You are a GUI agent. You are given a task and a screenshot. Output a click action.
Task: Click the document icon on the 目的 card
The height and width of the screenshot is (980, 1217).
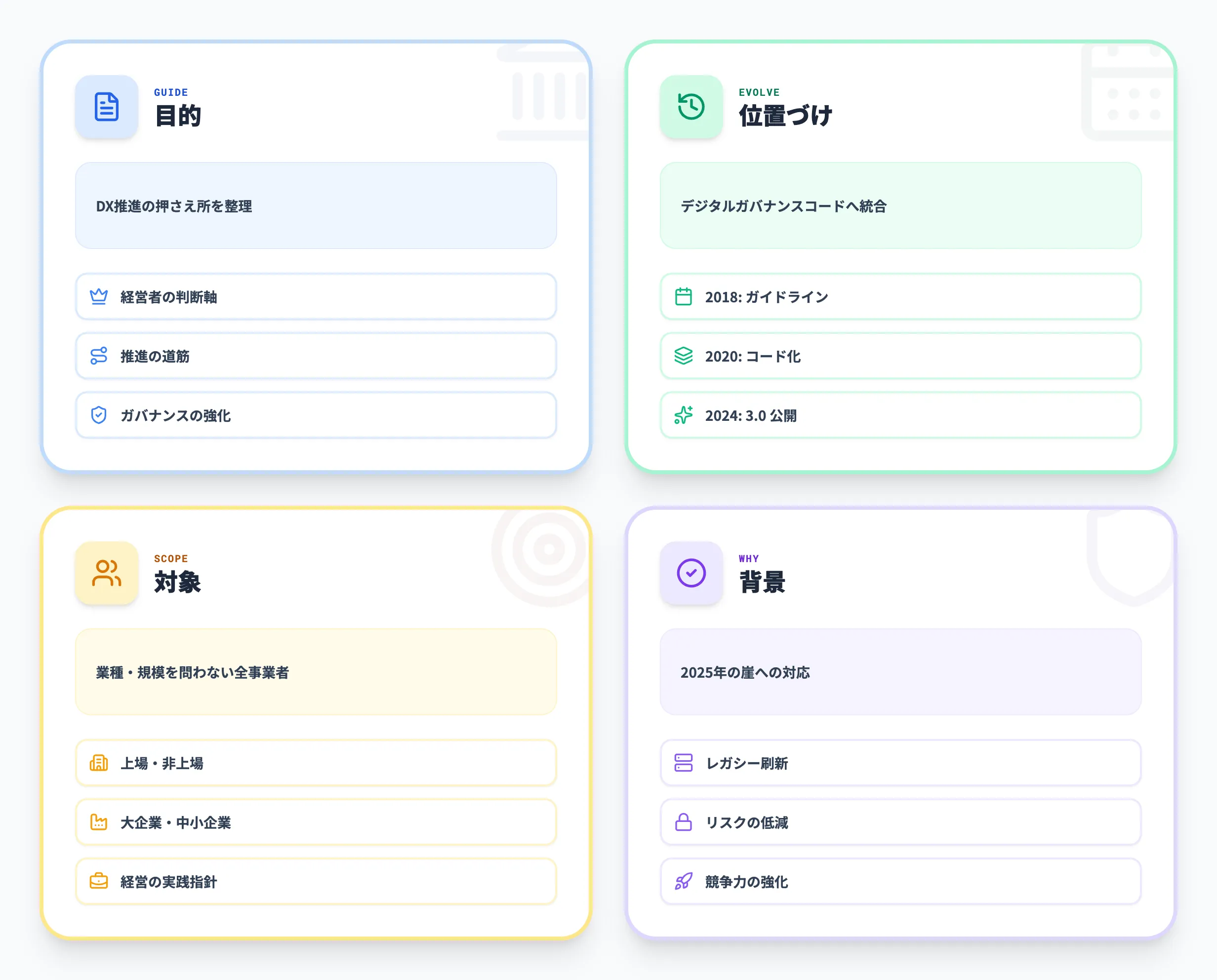107,107
